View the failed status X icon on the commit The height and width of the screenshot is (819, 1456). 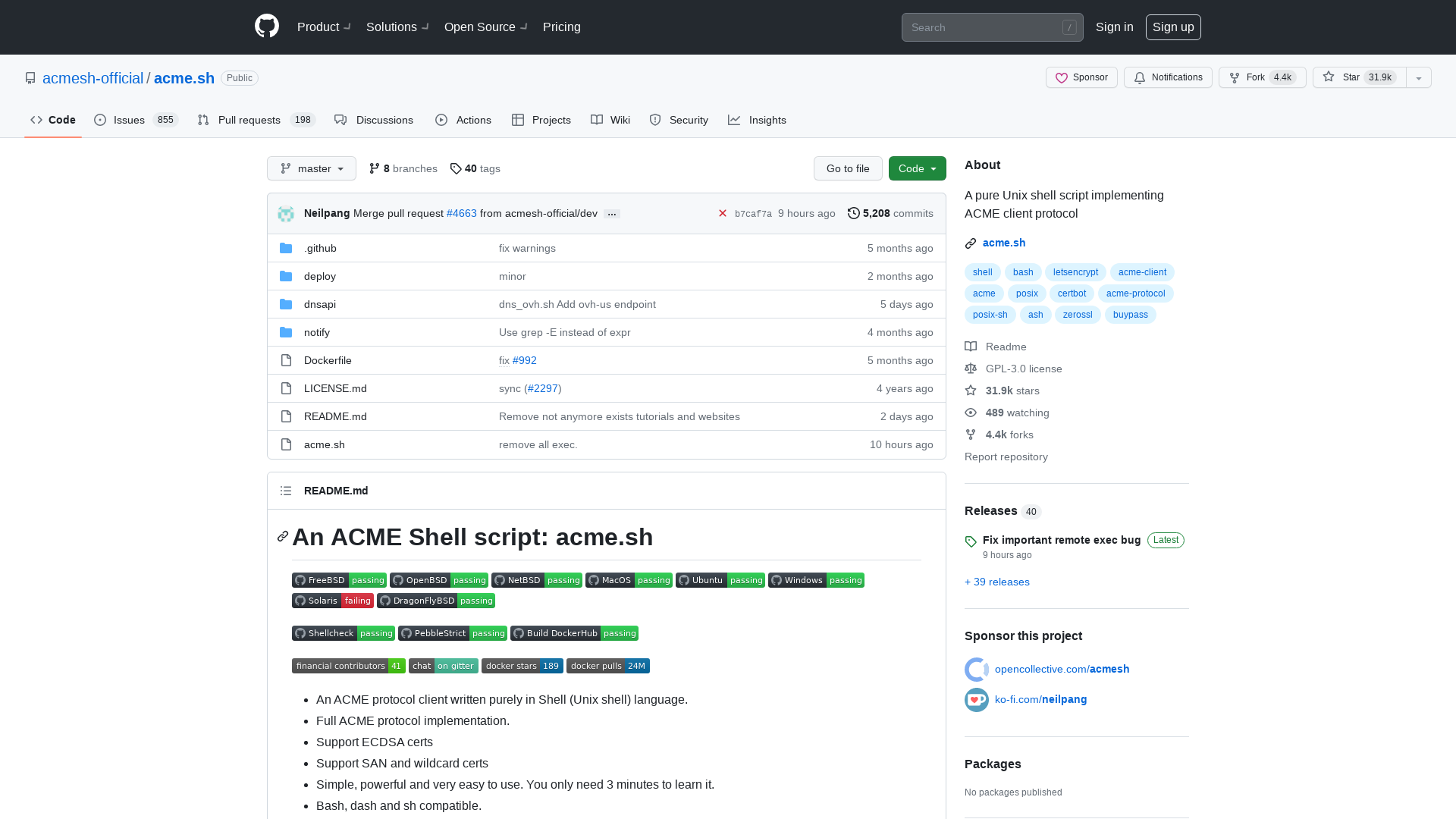(723, 214)
